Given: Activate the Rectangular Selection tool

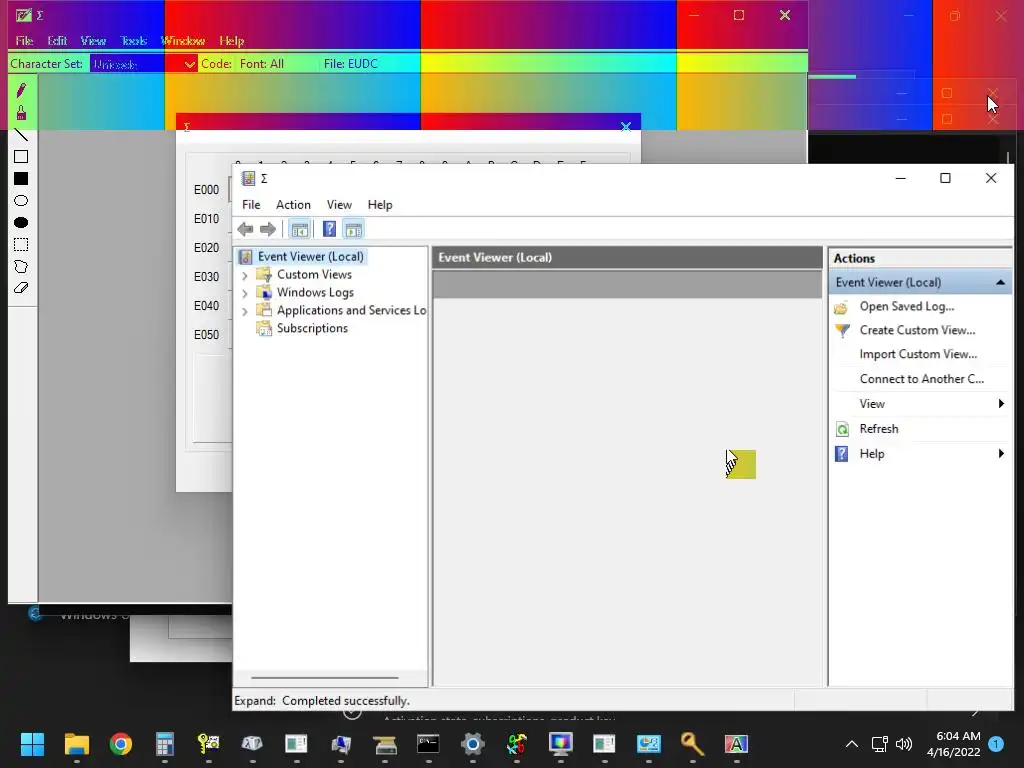Looking at the screenshot, I should click(21, 245).
